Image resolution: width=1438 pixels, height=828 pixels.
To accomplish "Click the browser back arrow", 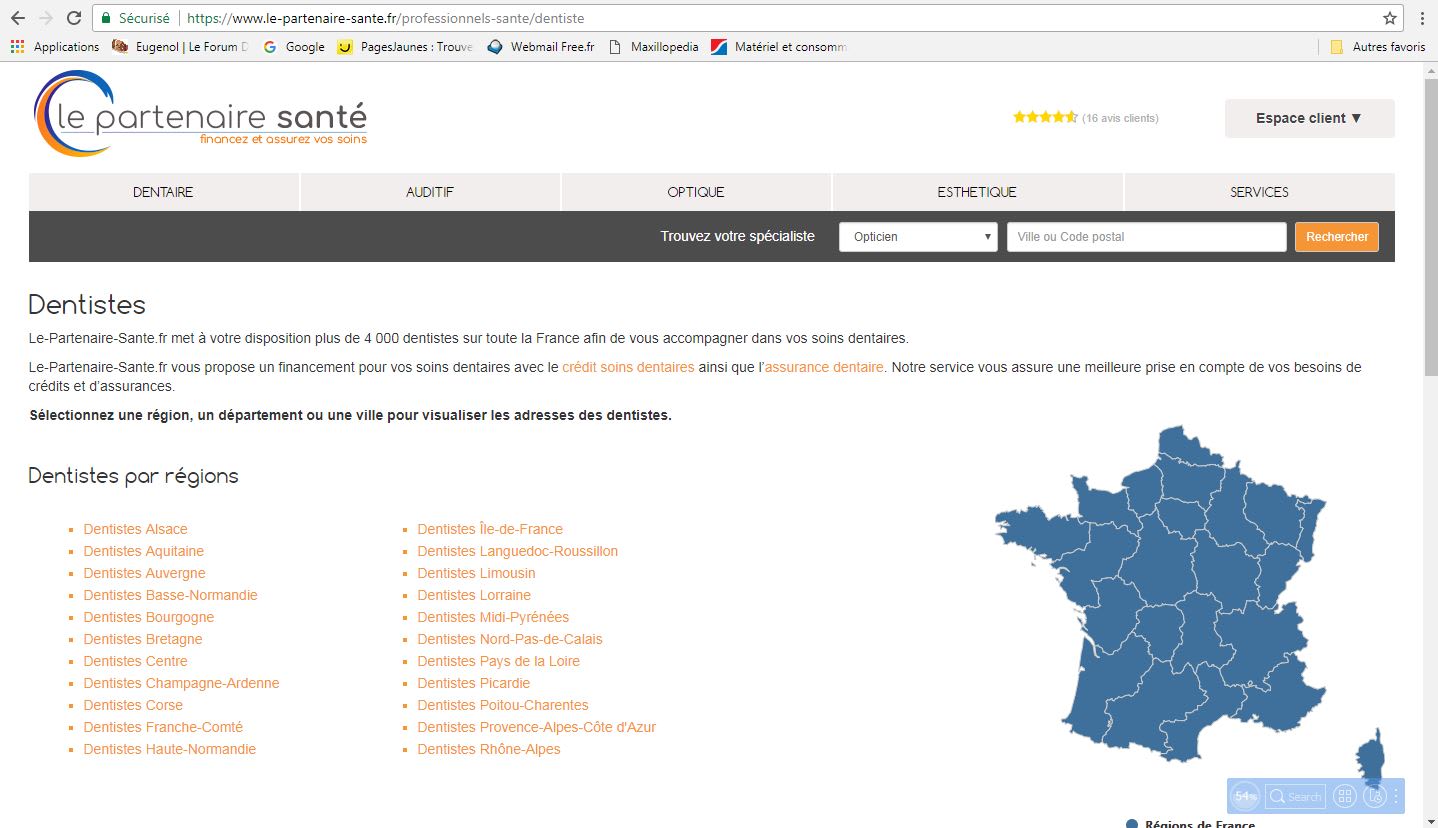I will (x=17, y=18).
